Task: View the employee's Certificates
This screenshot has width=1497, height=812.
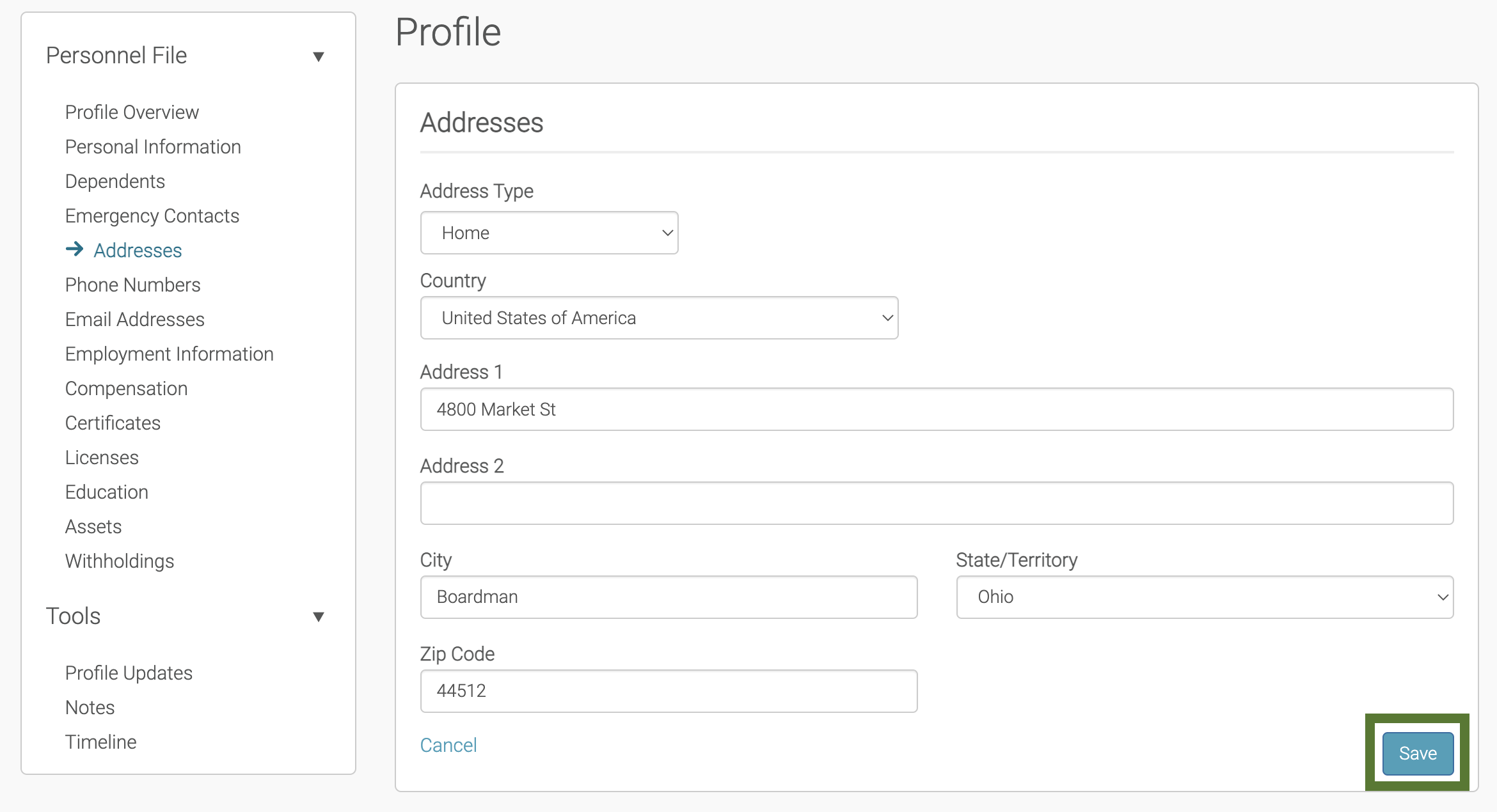Action: [112, 423]
